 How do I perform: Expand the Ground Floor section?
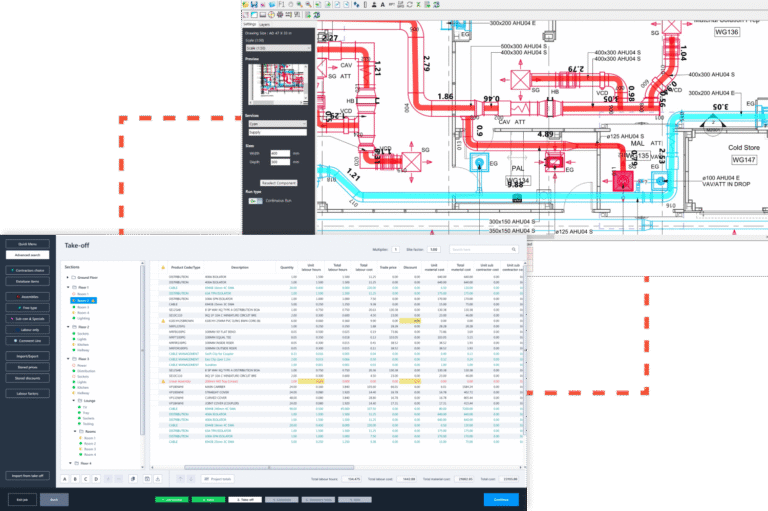pos(68,277)
